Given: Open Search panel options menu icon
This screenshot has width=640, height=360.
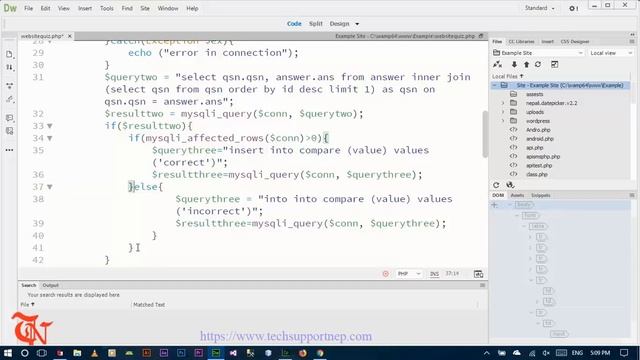Looking at the screenshot, I should tap(482, 285).
